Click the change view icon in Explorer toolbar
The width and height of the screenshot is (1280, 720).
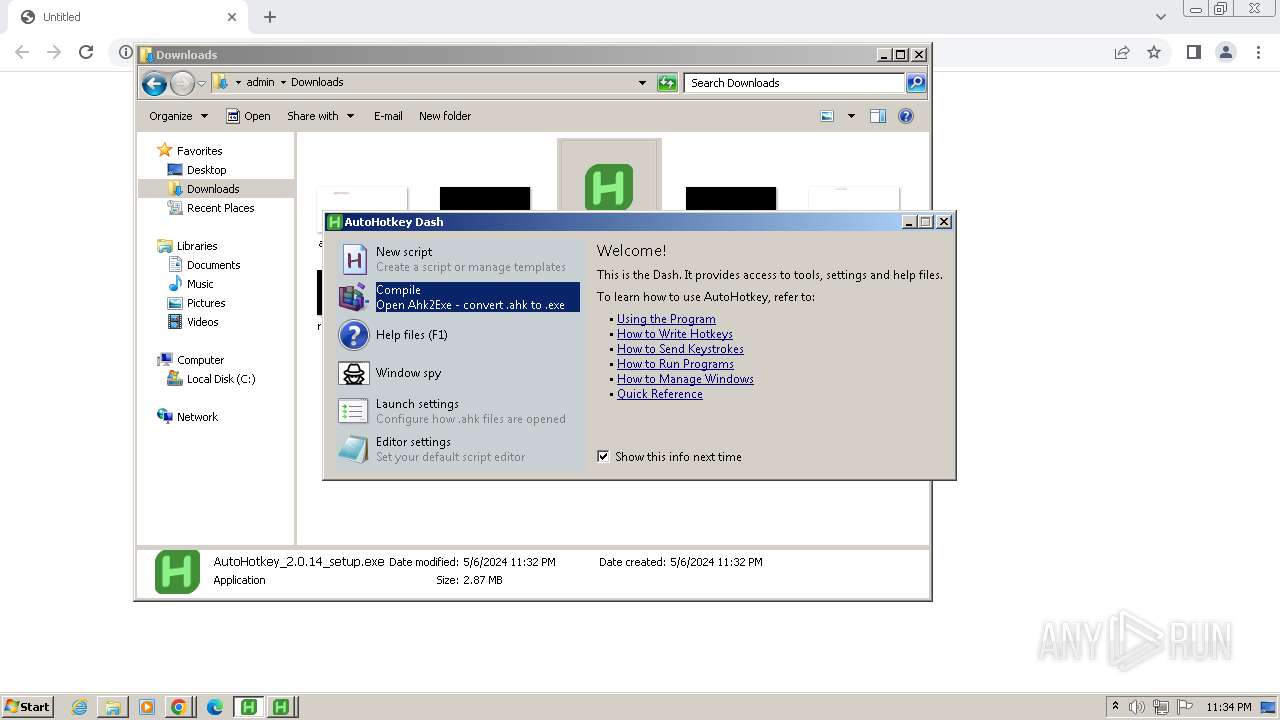tap(827, 116)
